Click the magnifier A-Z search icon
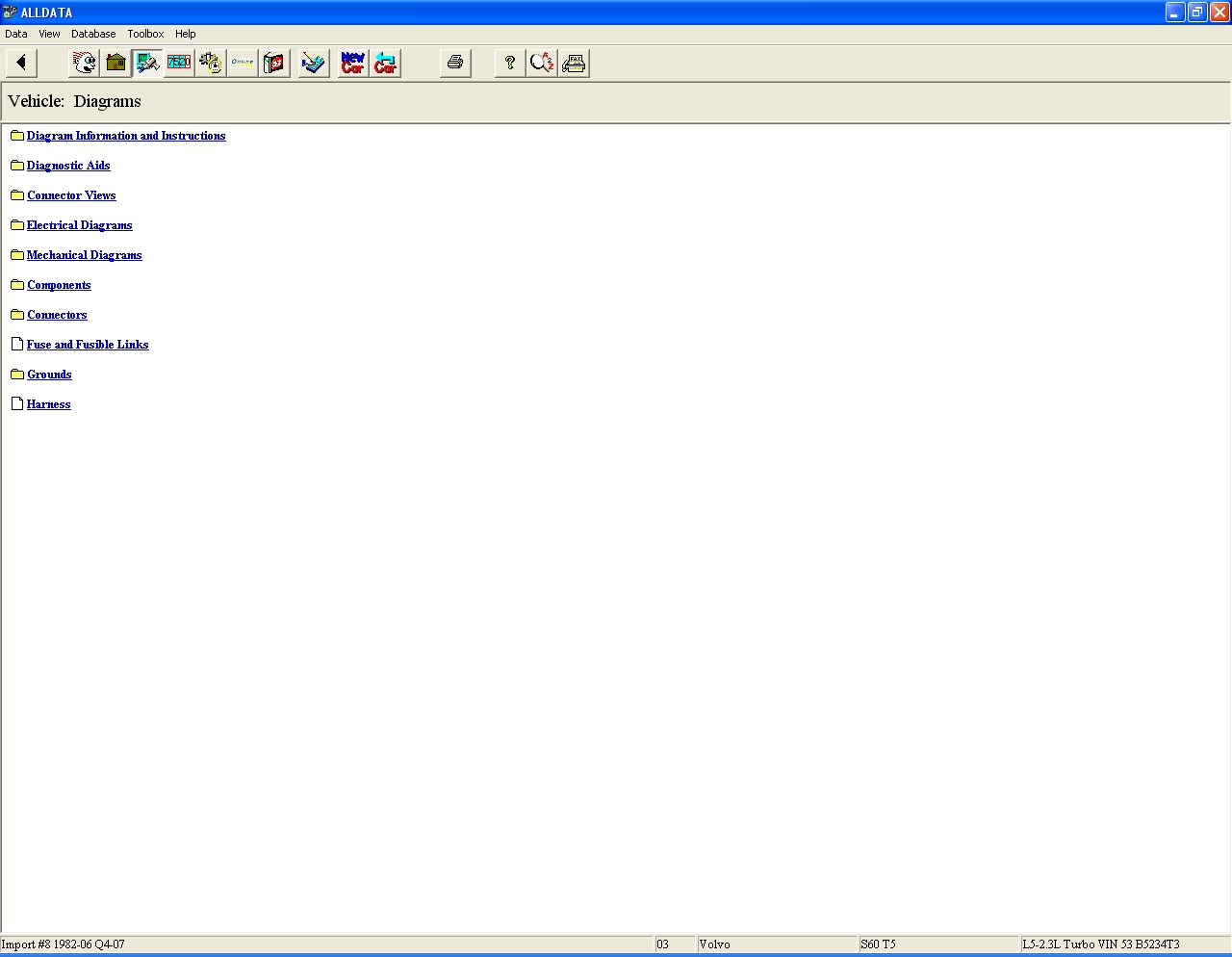1232x957 pixels. click(542, 64)
